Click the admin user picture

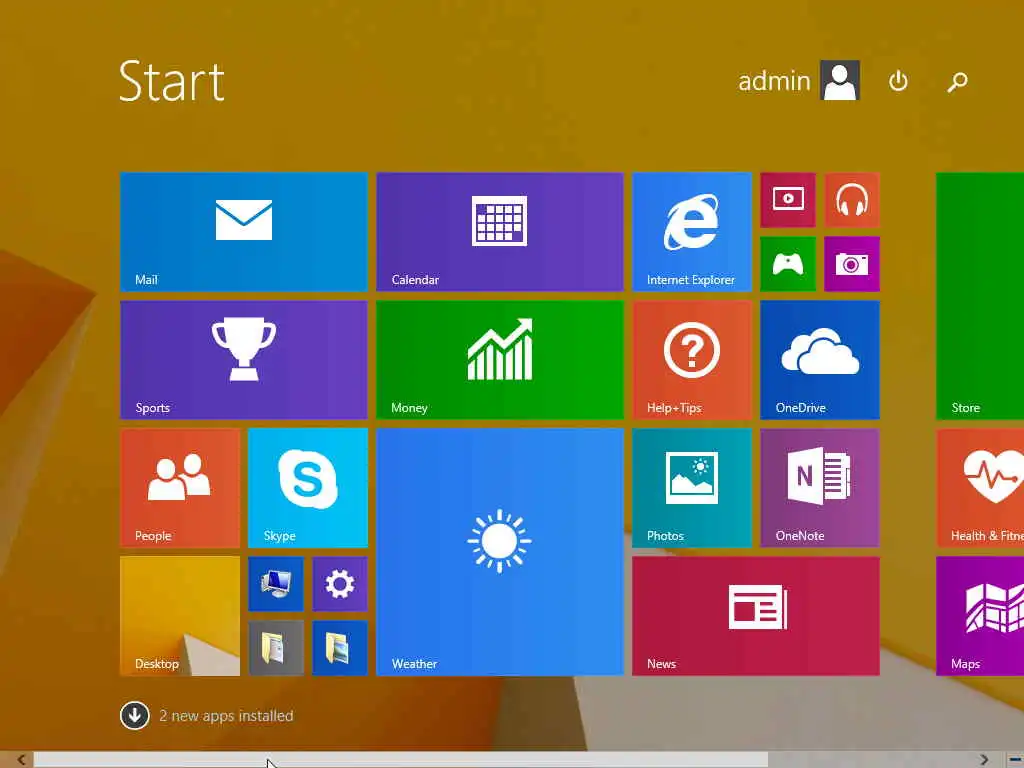pyautogui.click(x=840, y=80)
